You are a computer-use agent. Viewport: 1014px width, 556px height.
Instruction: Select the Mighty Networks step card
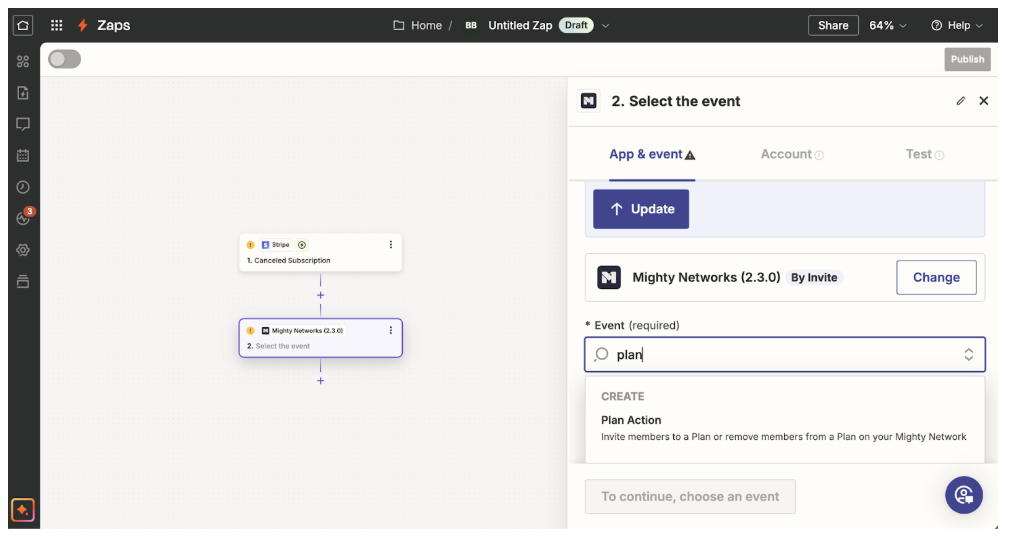coord(321,338)
